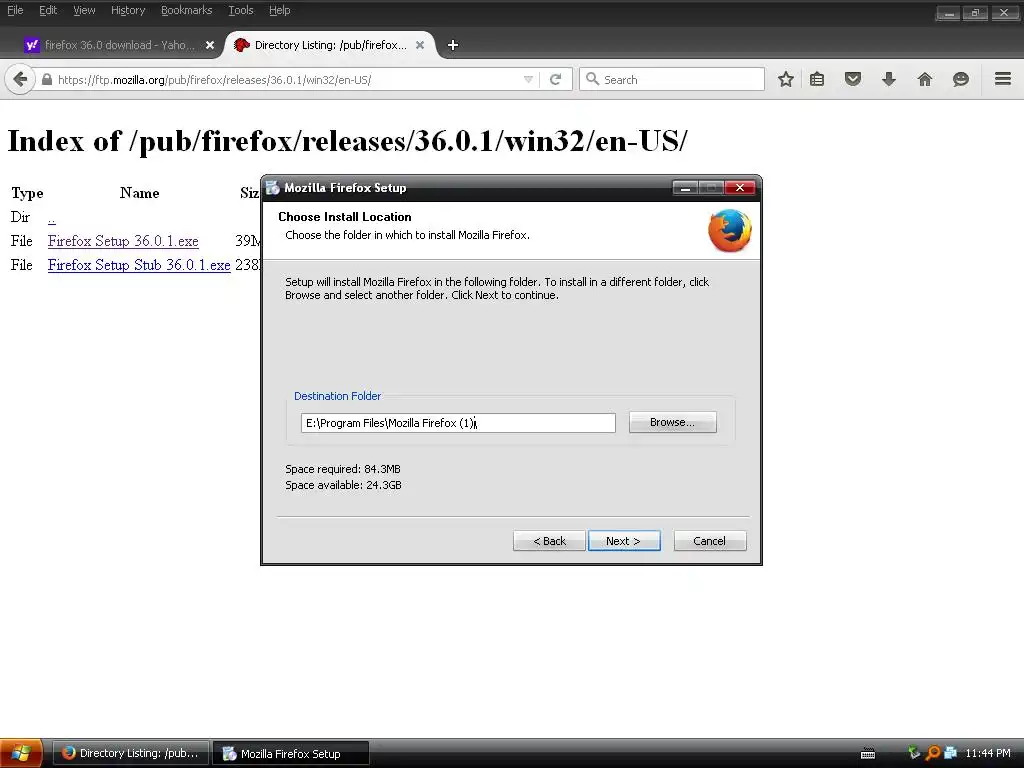Open the Edit menu

click(48, 10)
